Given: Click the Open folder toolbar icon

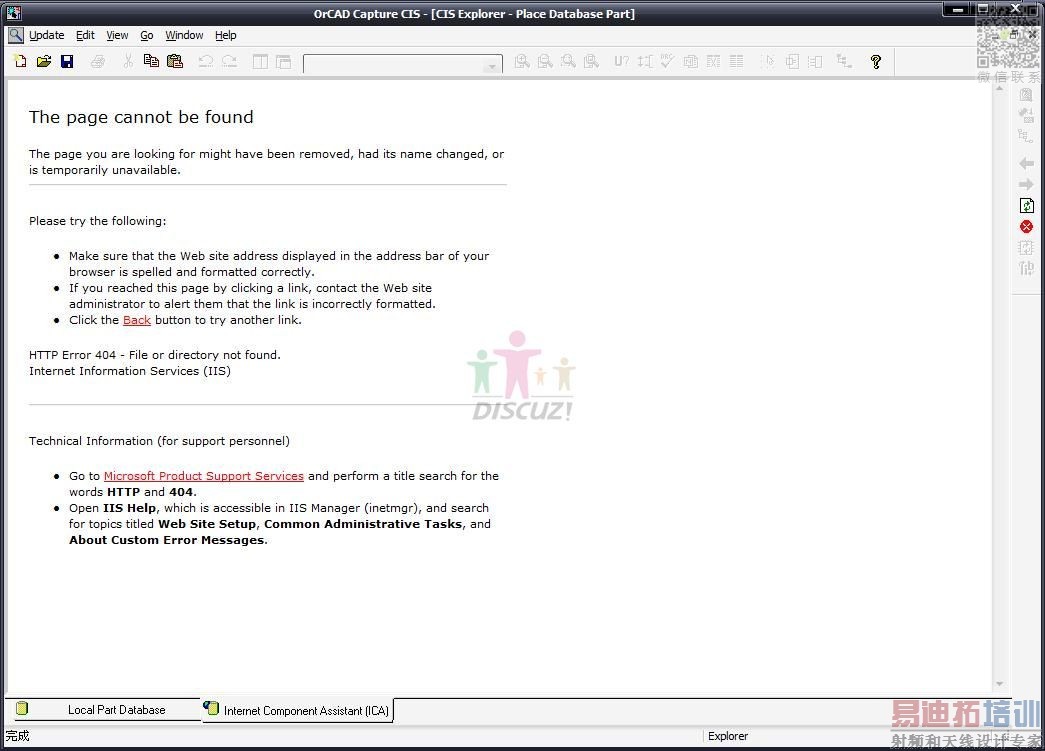Looking at the screenshot, I should coord(44,61).
